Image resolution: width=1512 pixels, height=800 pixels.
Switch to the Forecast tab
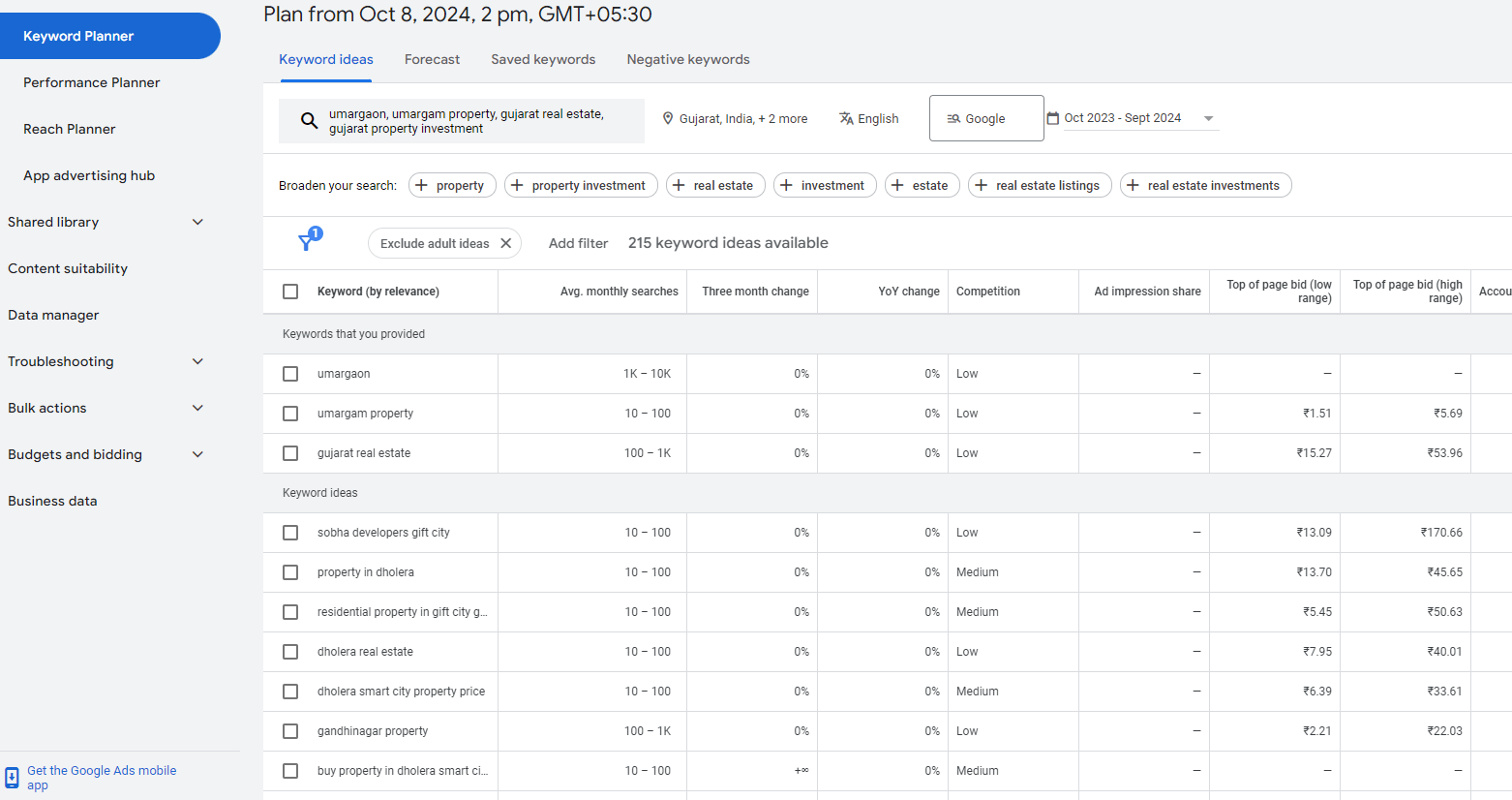(x=432, y=59)
